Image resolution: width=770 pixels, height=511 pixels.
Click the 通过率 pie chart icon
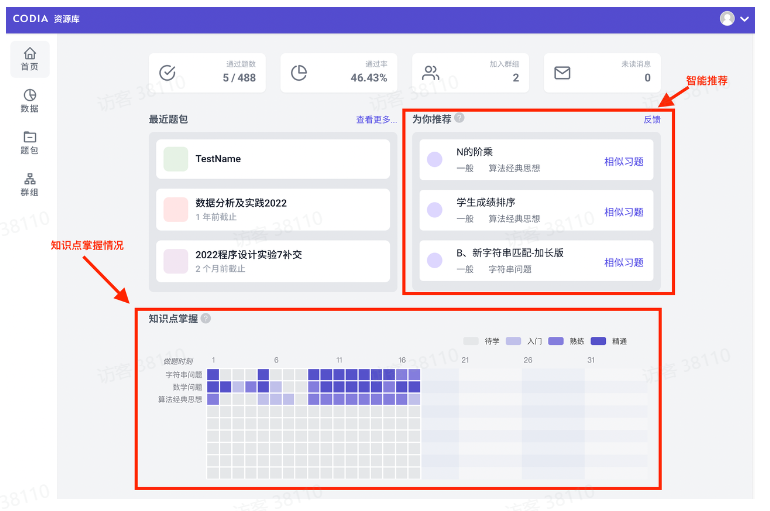[299, 73]
